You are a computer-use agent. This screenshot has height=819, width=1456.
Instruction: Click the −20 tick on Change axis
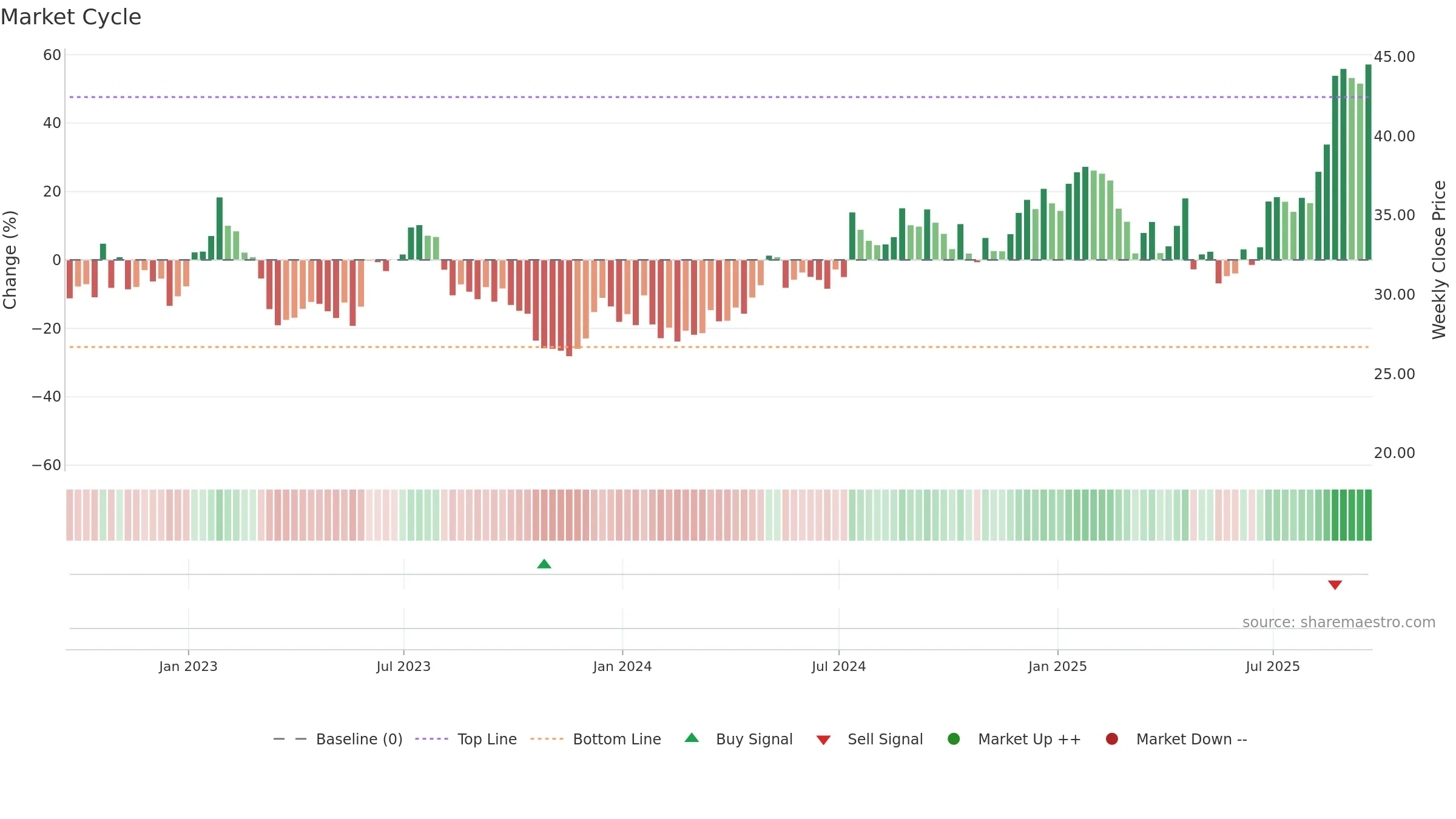coord(47,329)
